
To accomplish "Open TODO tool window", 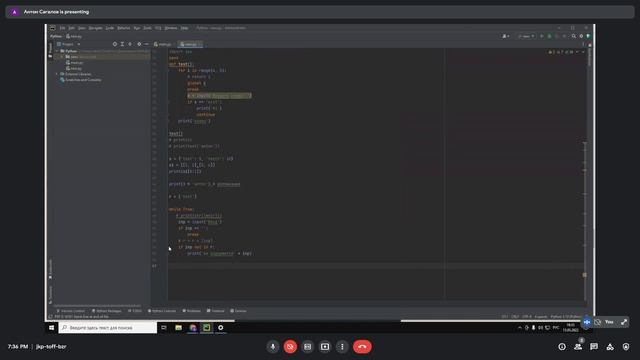I will pyautogui.click(x=135, y=311).
